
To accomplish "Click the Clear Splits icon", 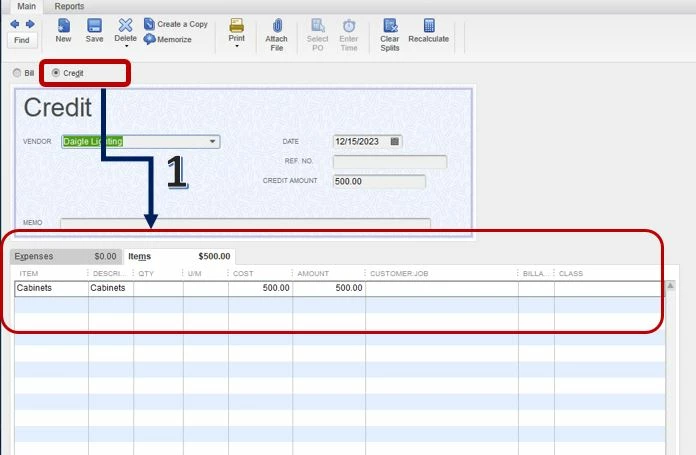I will pyautogui.click(x=390, y=26).
